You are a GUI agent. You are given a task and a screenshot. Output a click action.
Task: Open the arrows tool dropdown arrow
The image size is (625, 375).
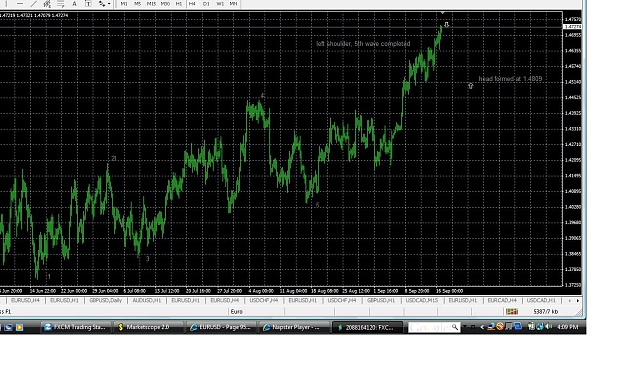[x=109, y=4]
